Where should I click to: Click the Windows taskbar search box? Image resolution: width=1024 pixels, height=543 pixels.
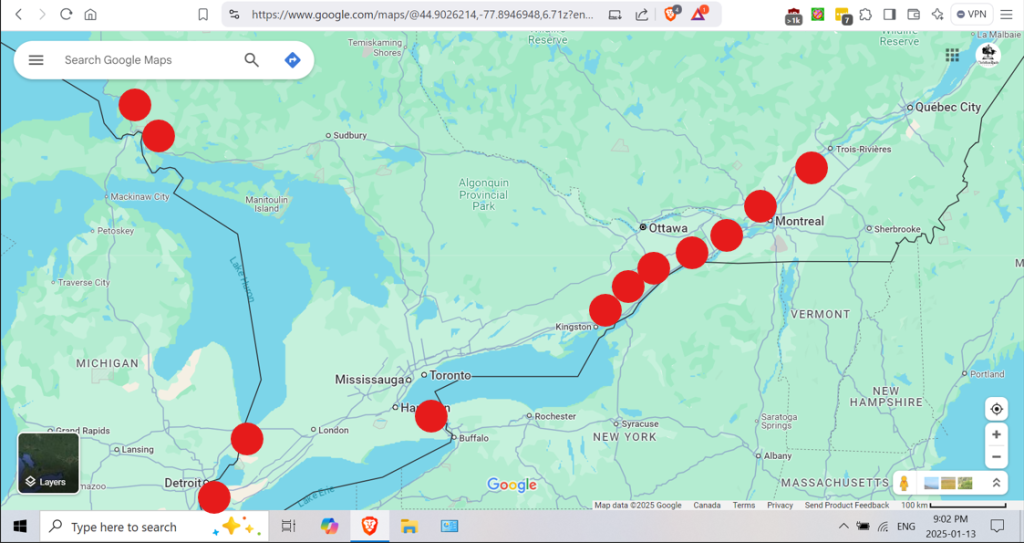154,527
